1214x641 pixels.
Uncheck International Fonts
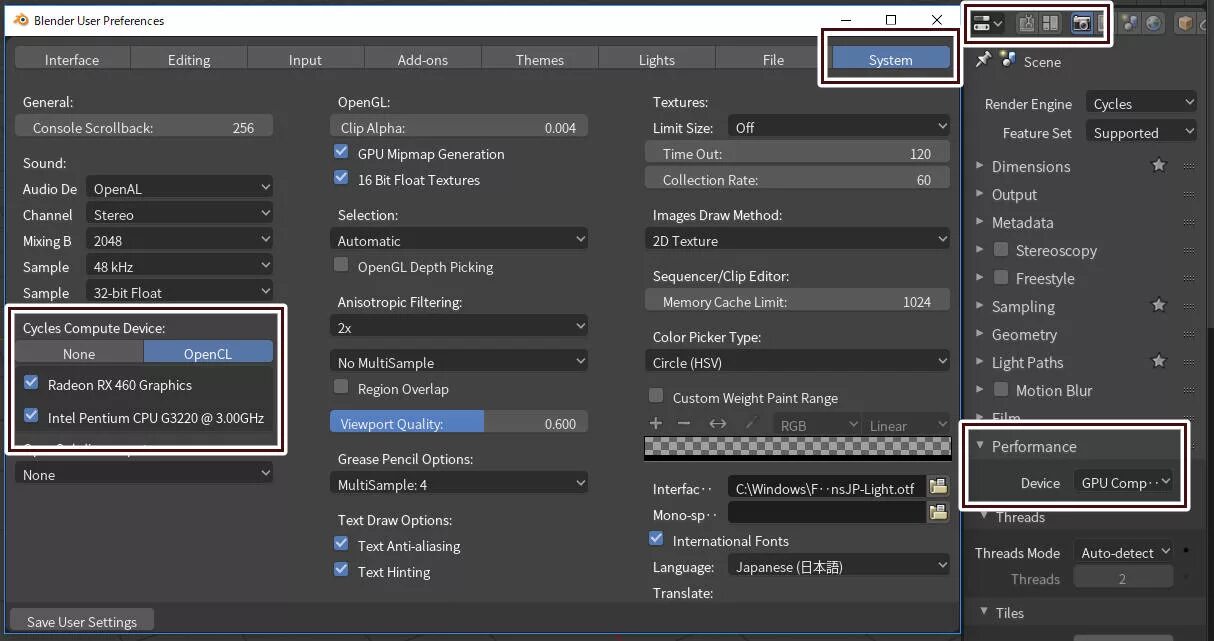point(656,540)
